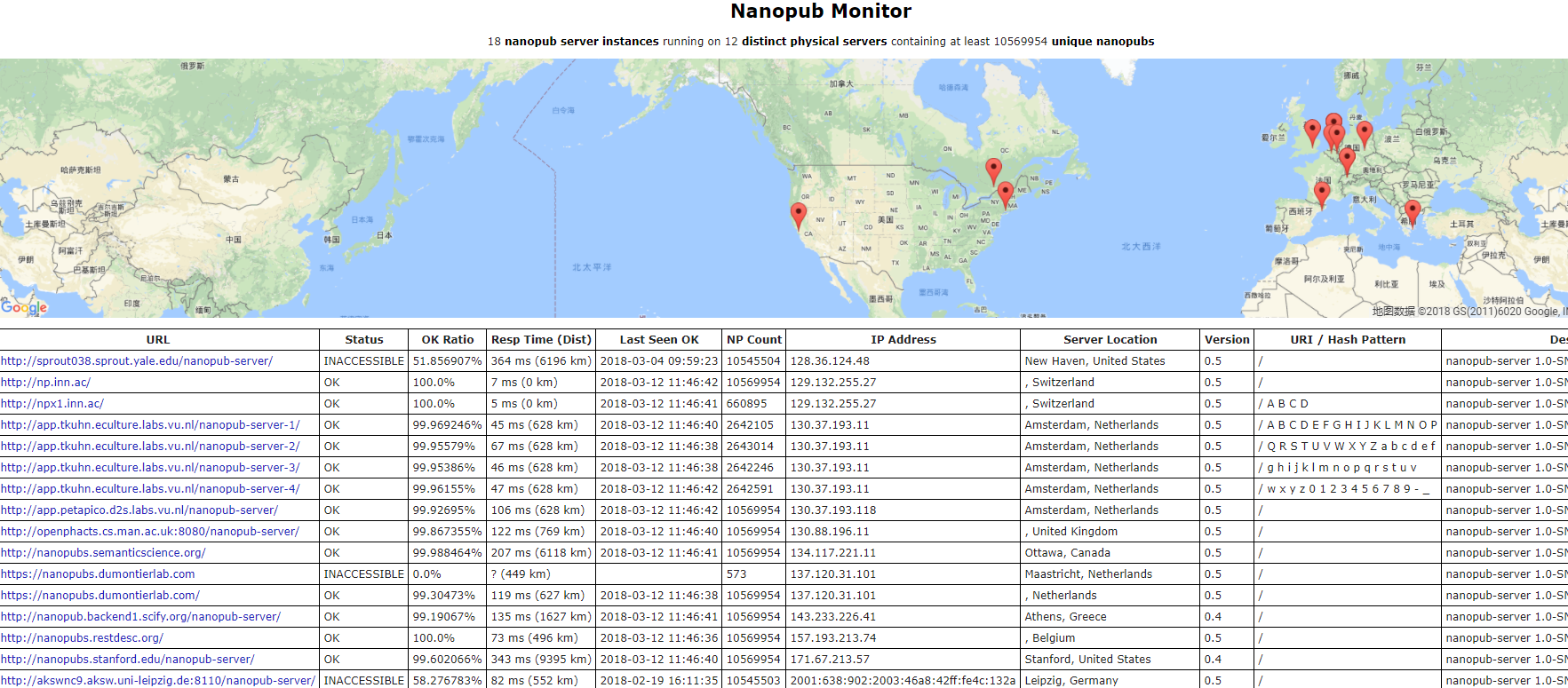Viewport: 1568px width, 688px height.
Task: Click the Athens, Greece location cell
Action: point(1110,617)
